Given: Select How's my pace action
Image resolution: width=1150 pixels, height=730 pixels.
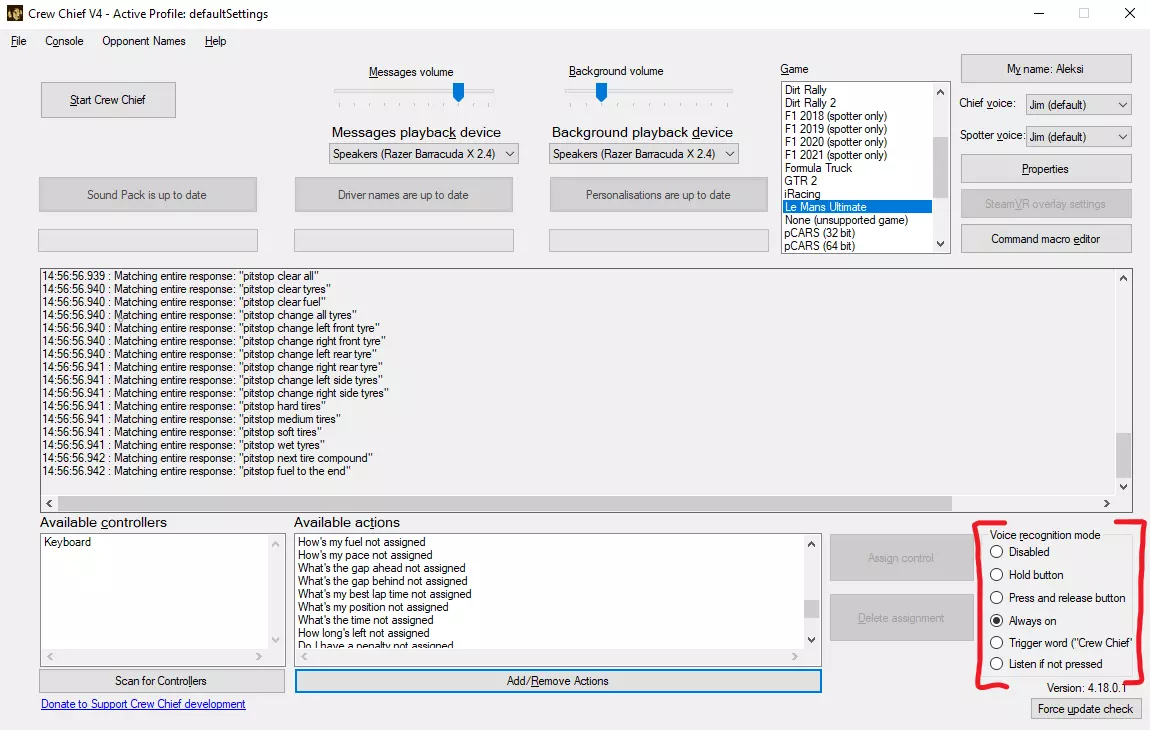Looking at the screenshot, I should (x=365, y=555).
